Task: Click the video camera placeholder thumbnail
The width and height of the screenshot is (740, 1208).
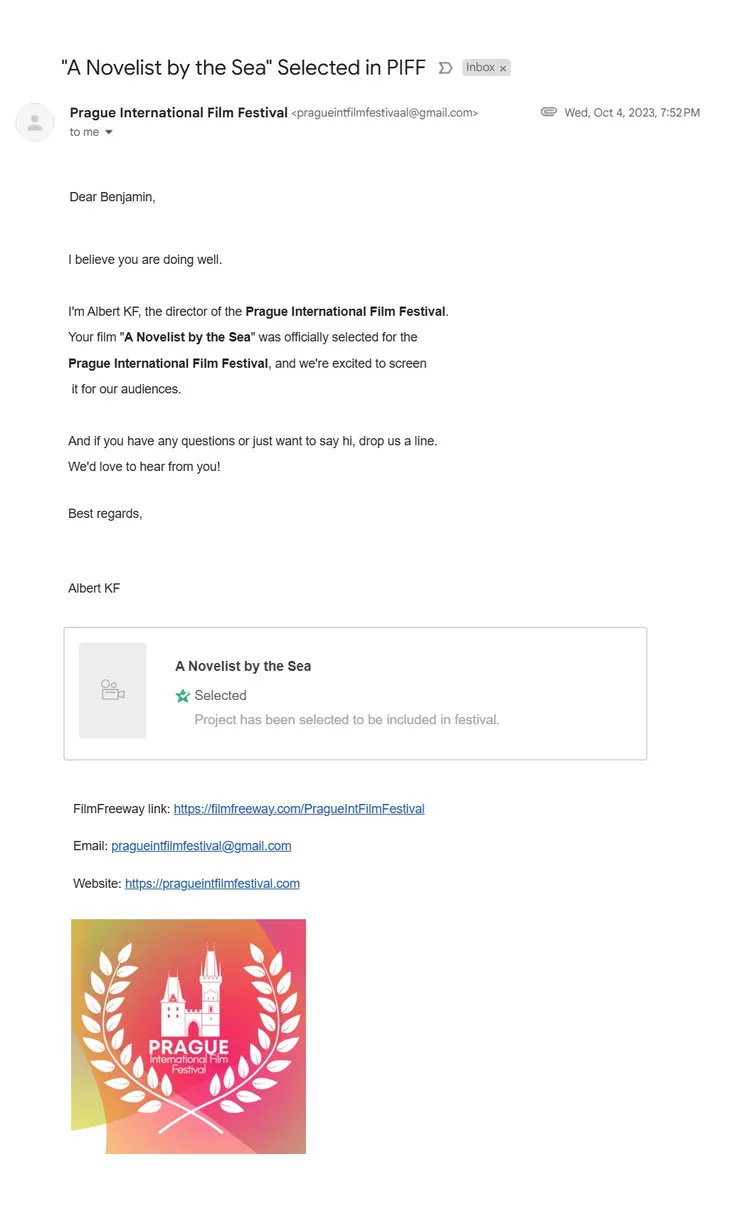Action: click(113, 690)
